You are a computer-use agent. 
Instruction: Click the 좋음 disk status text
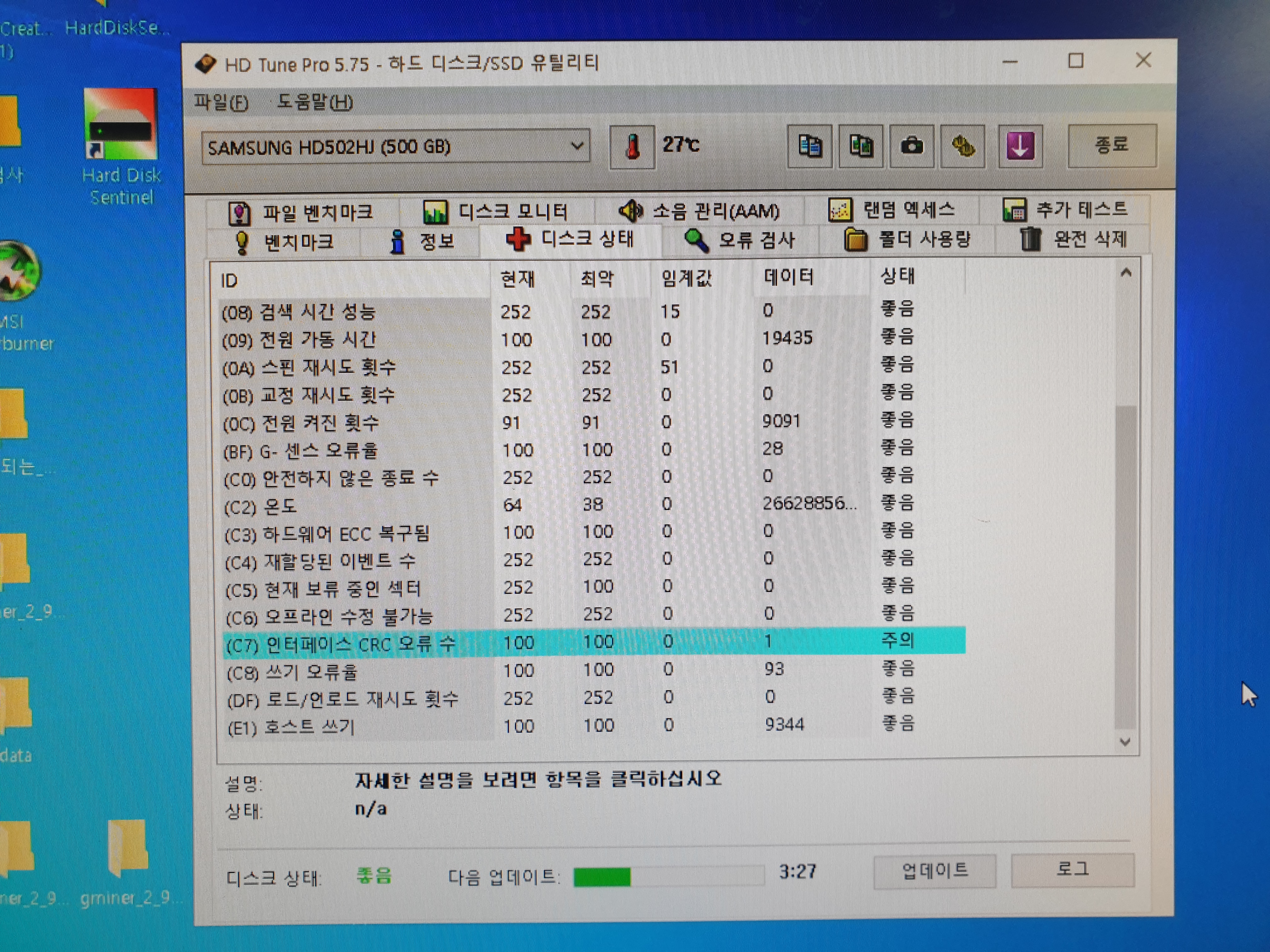[x=374, y=876]
